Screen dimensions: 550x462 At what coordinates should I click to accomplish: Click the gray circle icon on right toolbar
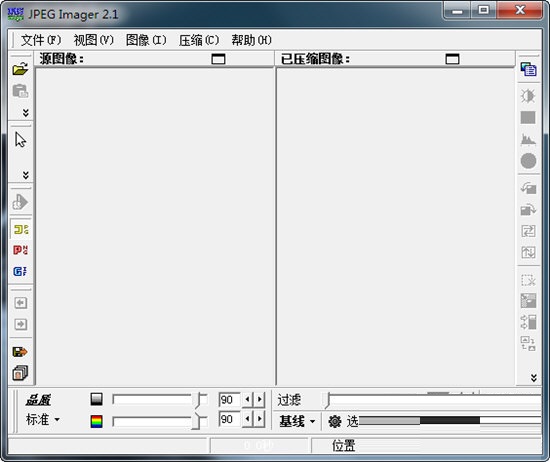528,161
